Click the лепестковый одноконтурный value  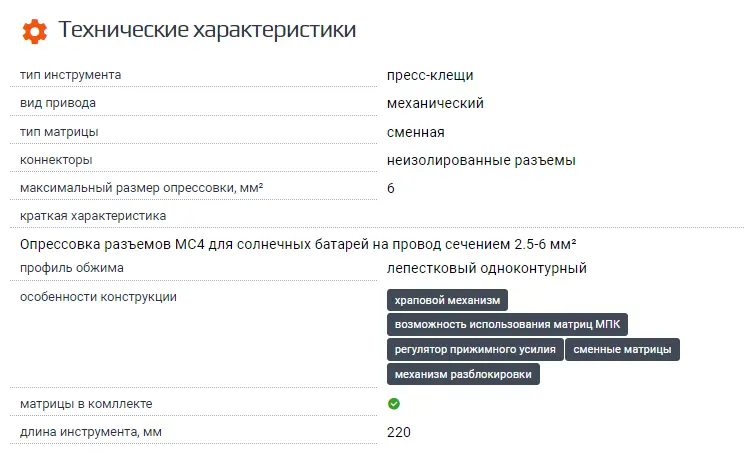tap(486, 268)
